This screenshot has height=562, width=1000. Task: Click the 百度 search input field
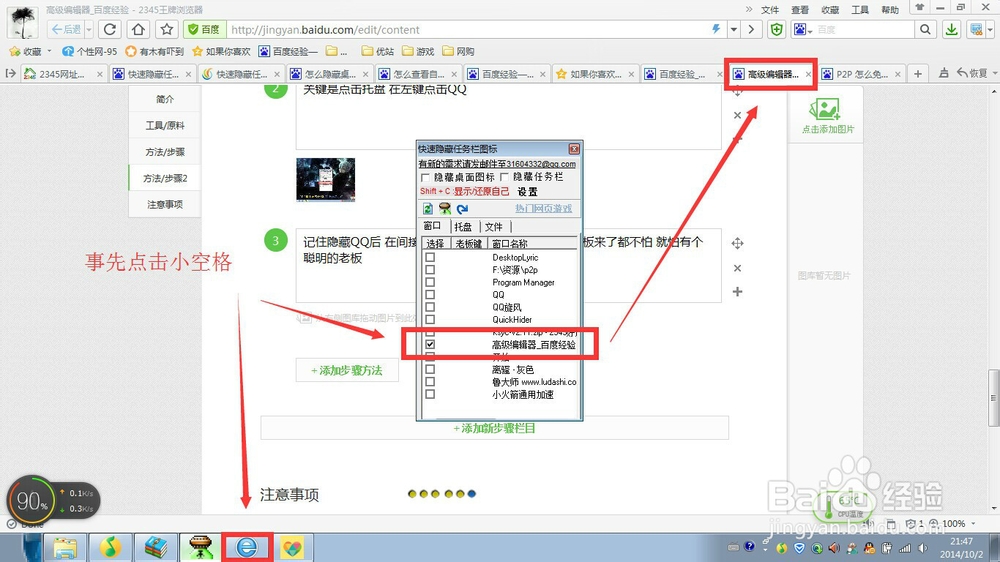click(x=864, y=29)
